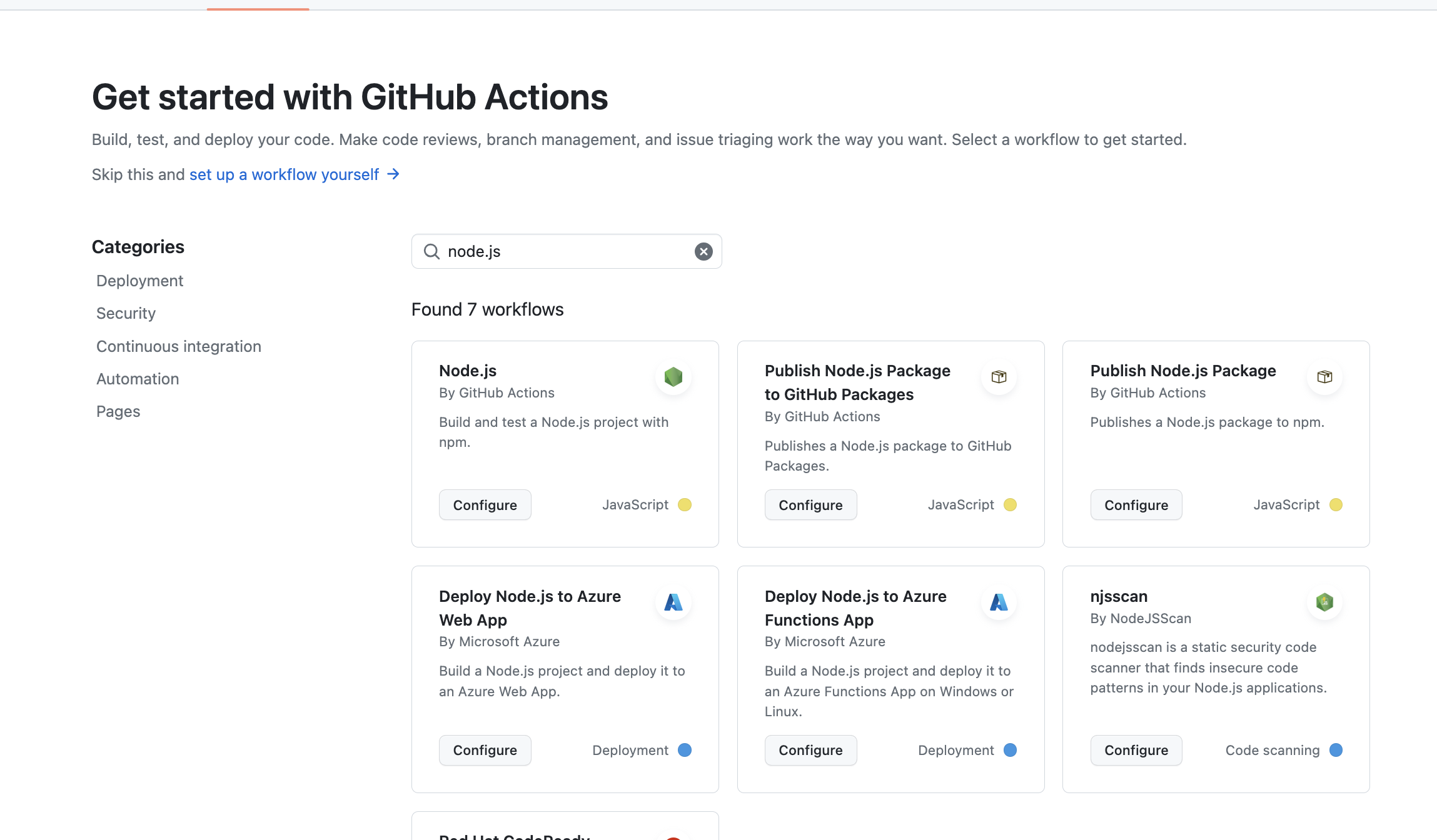Image resolution: width=1437 pixels, height=840 pixels.
Task: Click yellow JavaScript dot on GitHub Packages card
Action: [x=1010, y=504]
